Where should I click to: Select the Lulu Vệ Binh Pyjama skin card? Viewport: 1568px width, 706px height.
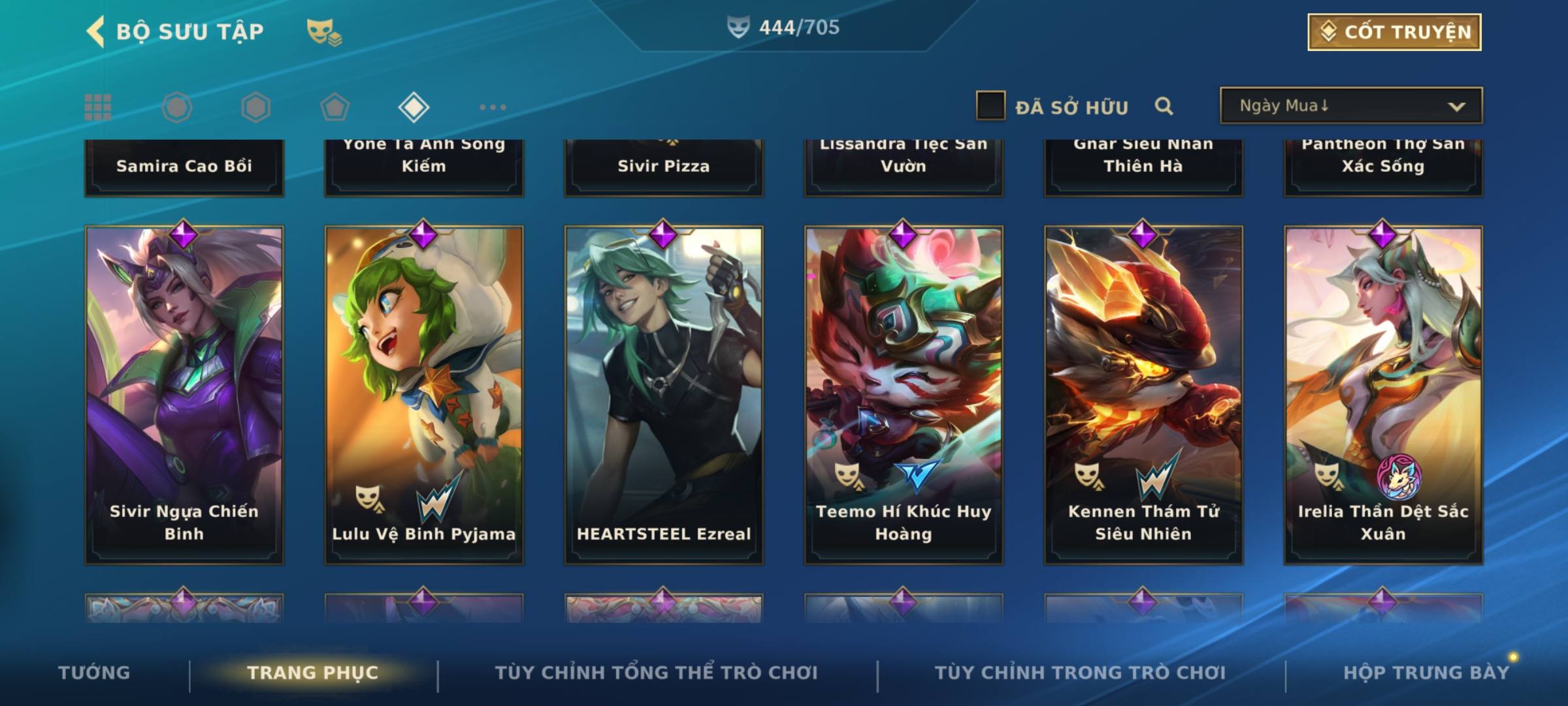click(424, 395)
